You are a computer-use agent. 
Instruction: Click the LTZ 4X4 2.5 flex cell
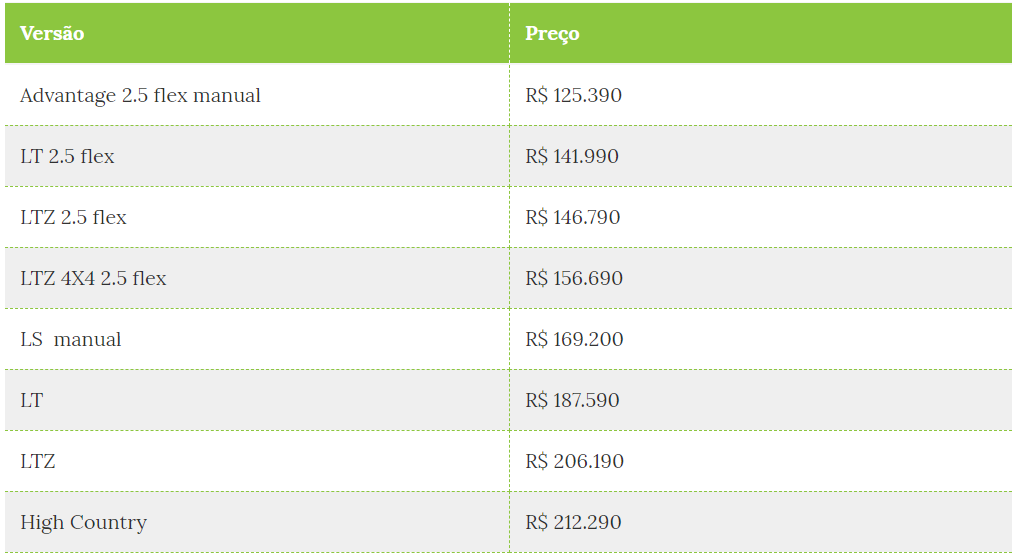257,278
